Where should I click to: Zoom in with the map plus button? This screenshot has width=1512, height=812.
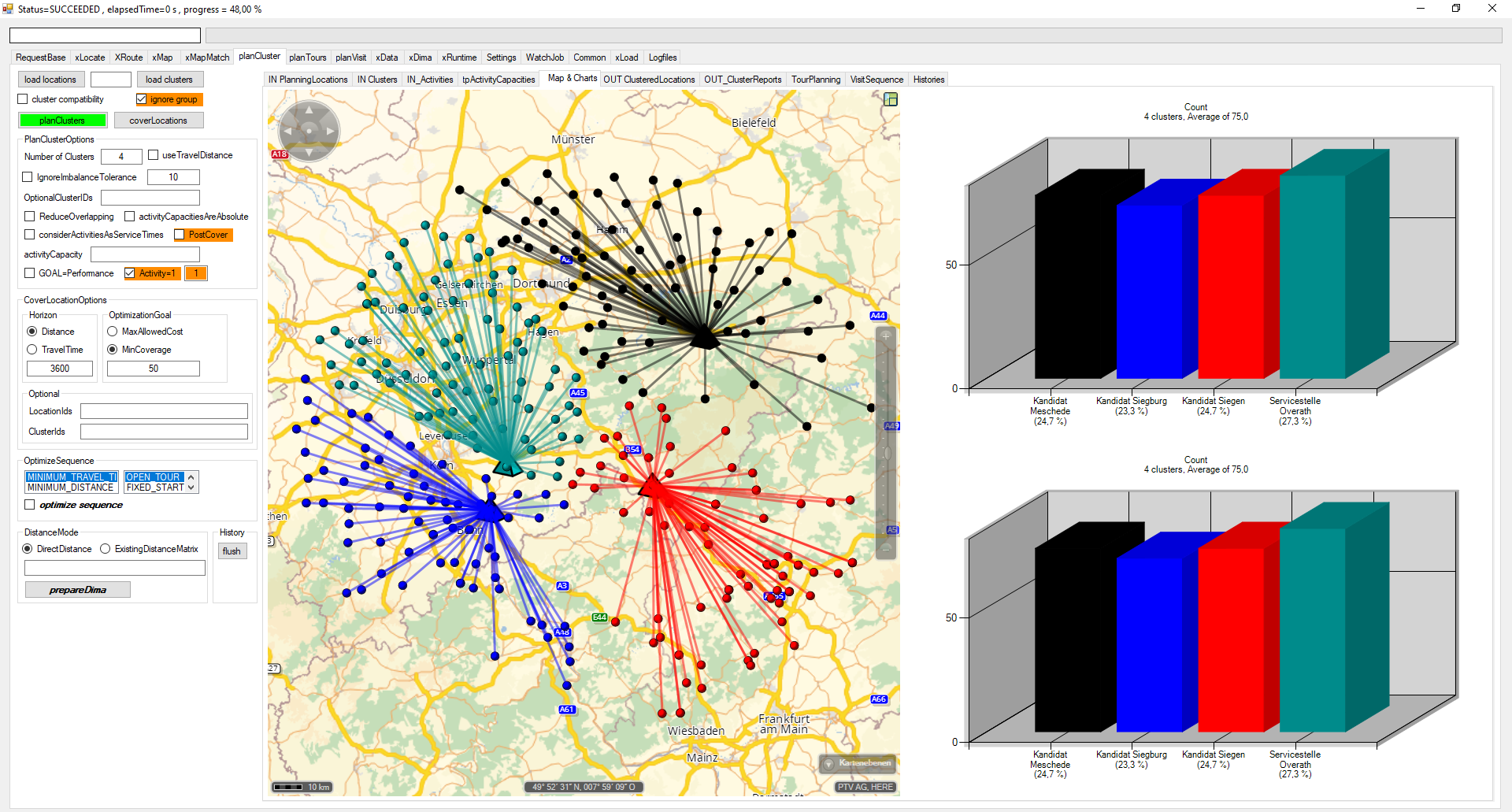[886, 336]
